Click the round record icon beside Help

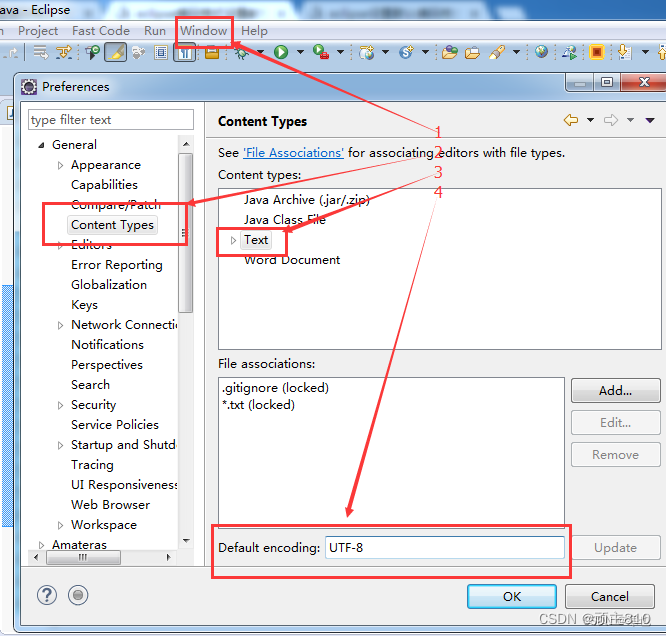pyautogui.click(x=78, y=595)
